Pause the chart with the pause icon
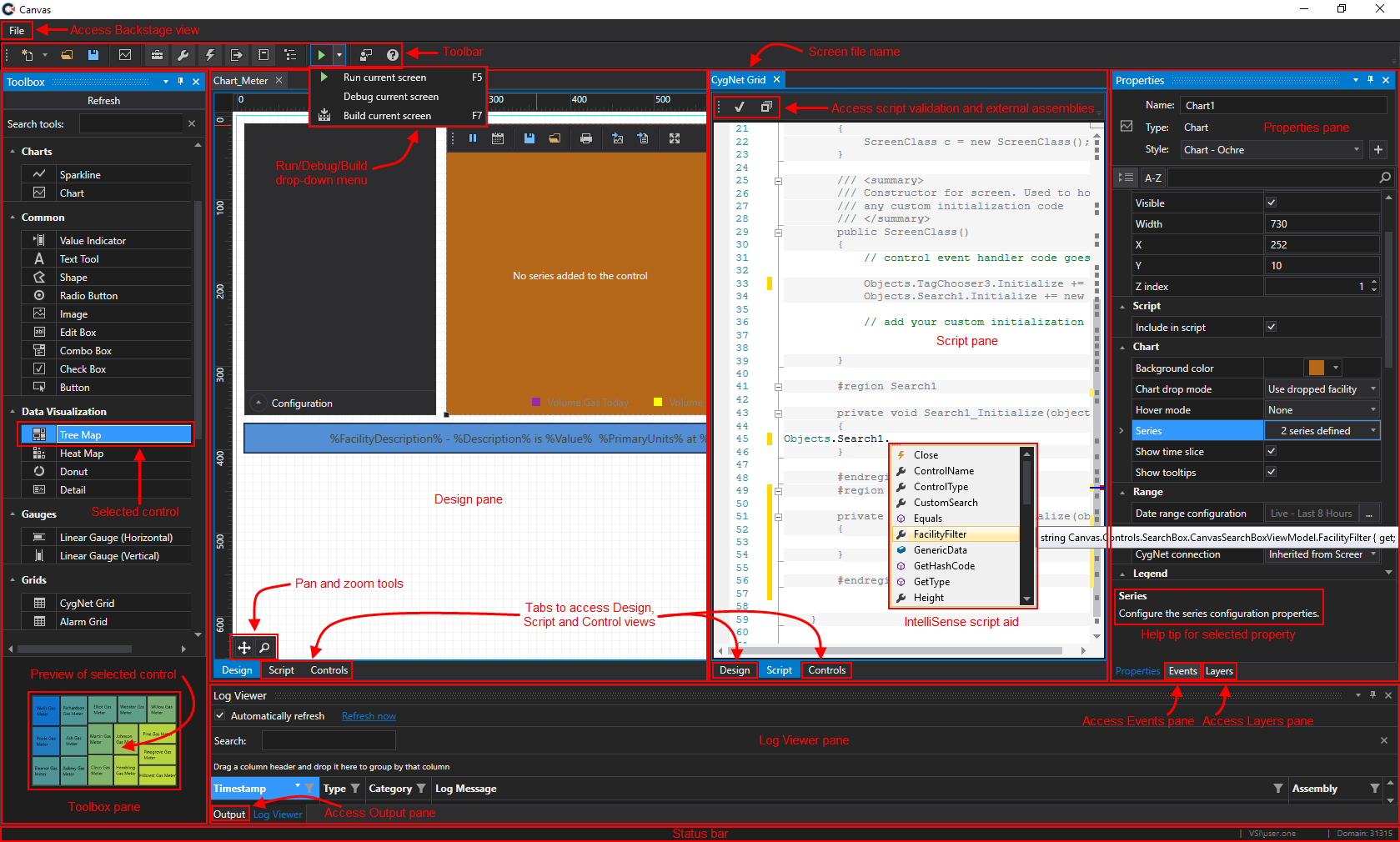 click(473, 138)
